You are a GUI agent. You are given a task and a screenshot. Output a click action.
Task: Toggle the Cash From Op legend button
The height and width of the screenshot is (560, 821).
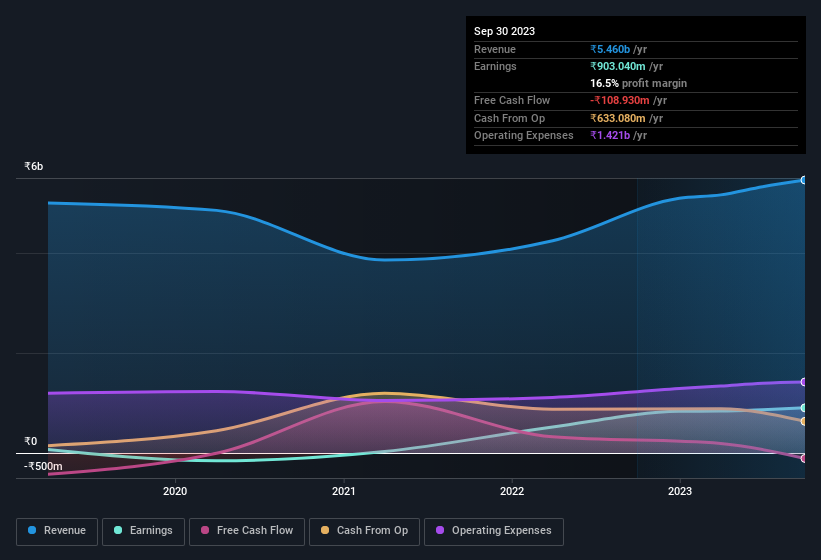[364, 531]
